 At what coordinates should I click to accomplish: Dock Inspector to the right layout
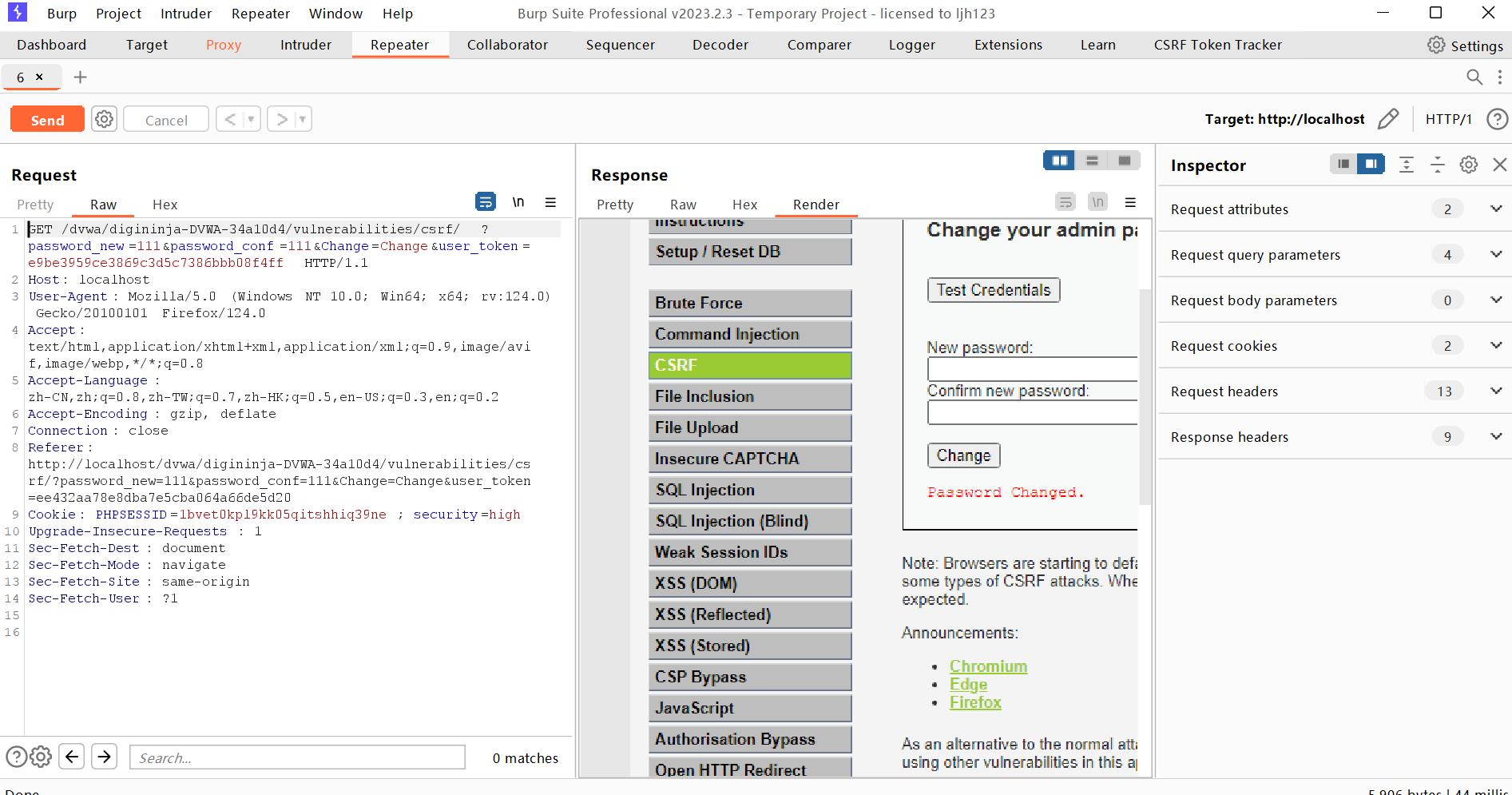click(1371, 164)
